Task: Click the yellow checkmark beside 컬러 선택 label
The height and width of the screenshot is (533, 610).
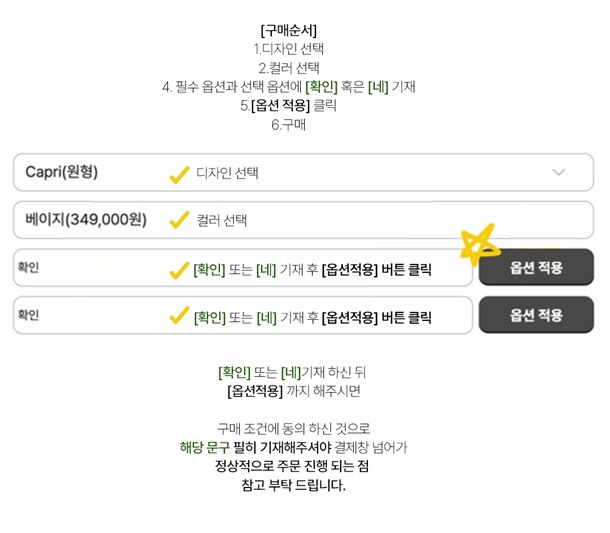Action: tap(179, 220)
